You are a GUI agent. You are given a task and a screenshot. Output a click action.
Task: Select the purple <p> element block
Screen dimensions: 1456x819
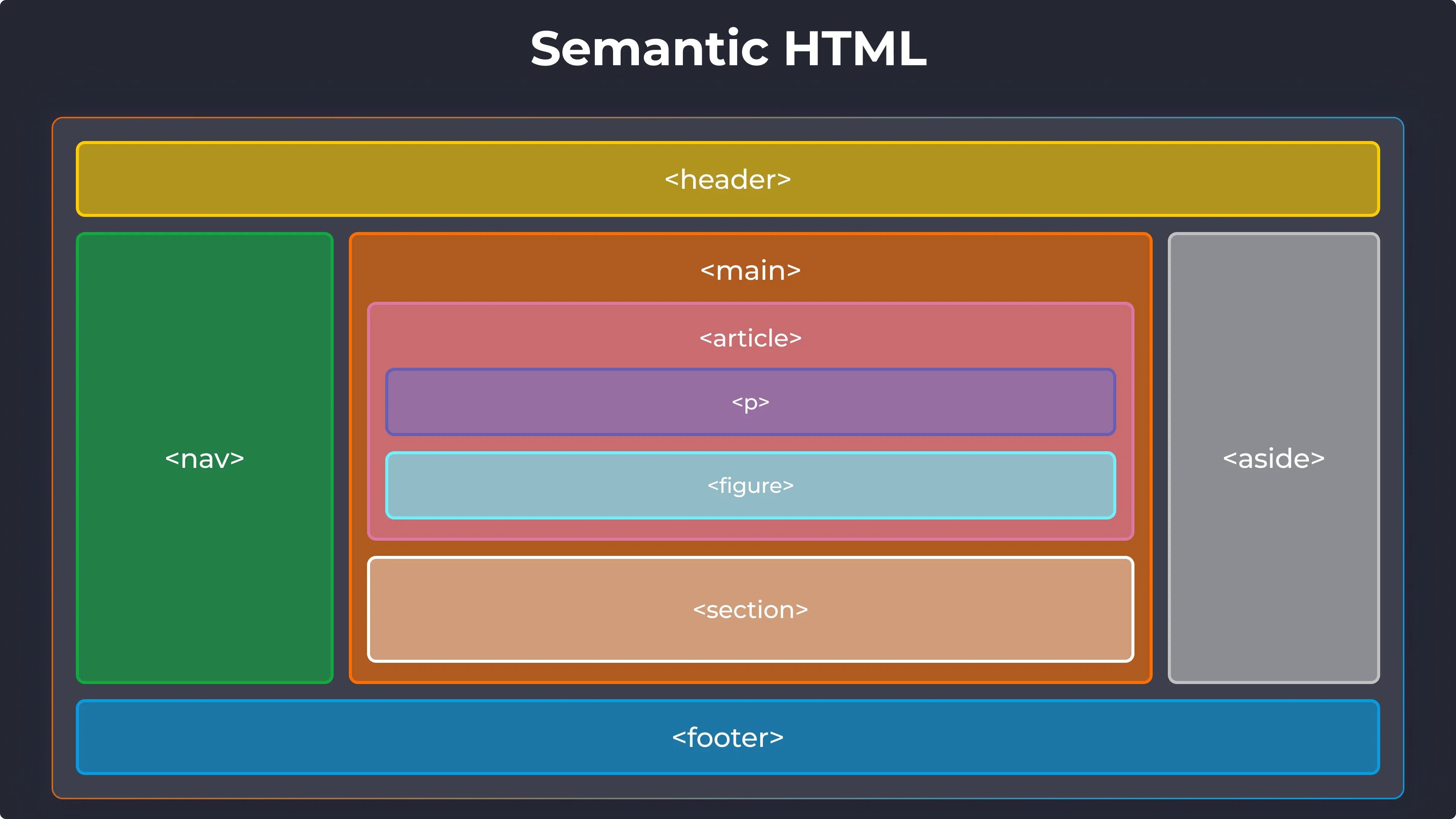coord(750,402)
